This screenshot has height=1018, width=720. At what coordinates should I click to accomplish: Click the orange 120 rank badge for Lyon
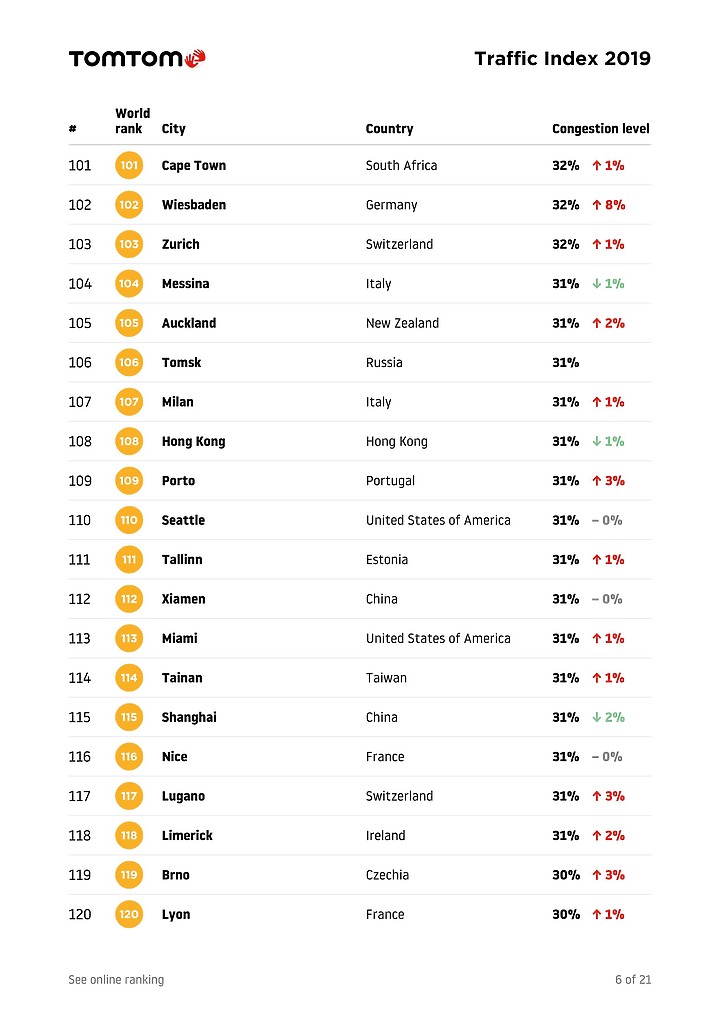129,914
